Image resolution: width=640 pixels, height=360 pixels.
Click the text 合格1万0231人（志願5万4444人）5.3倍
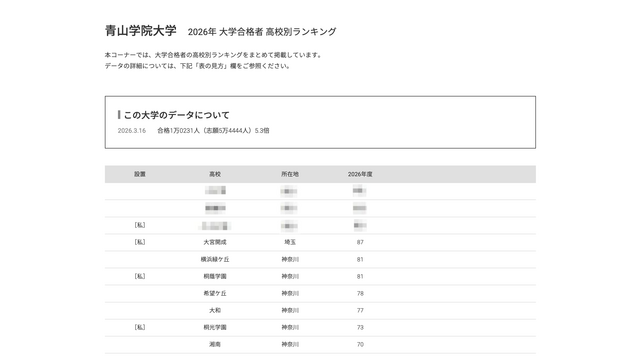click(x=213, y=131)
